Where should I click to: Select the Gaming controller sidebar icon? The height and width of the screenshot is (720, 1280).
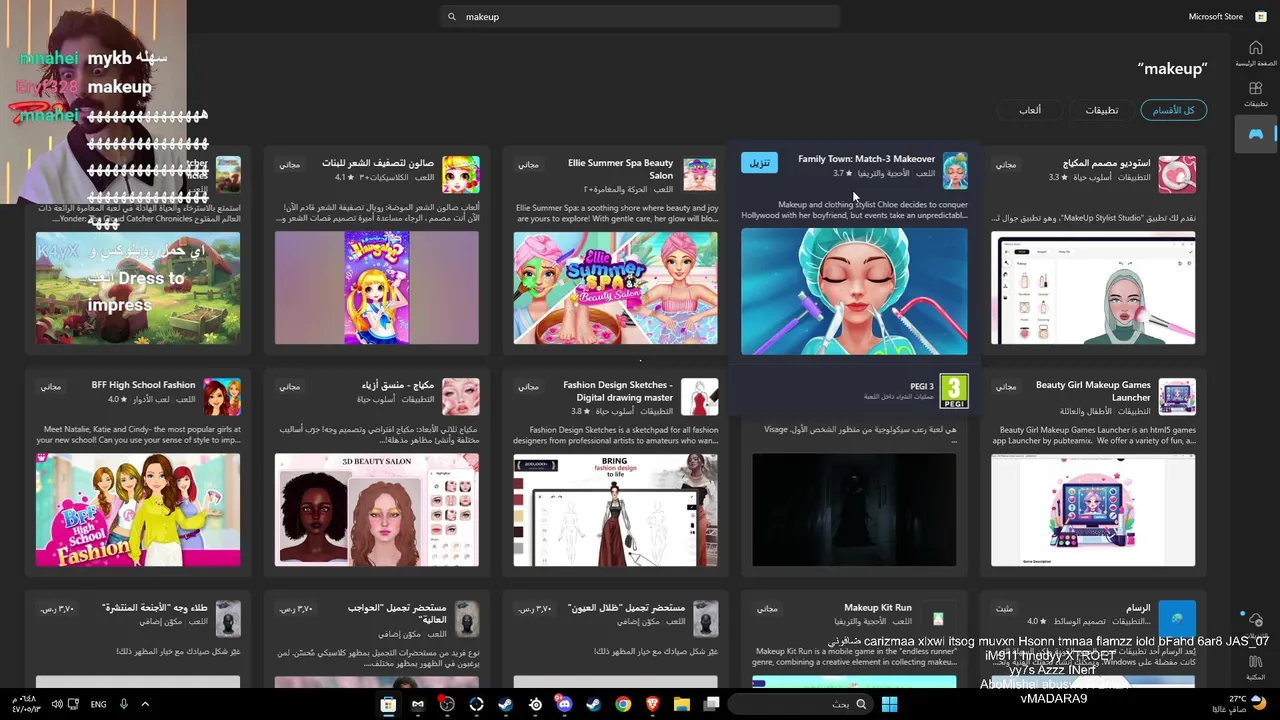tap(1256, 134)
